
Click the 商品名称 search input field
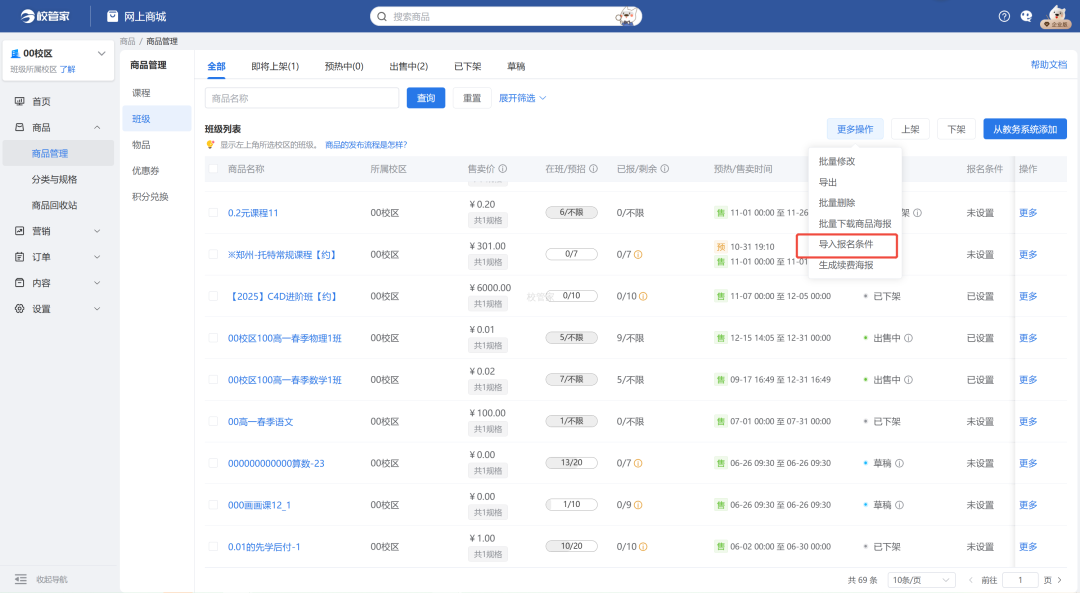pyautogui.click(x=300, y=98)
